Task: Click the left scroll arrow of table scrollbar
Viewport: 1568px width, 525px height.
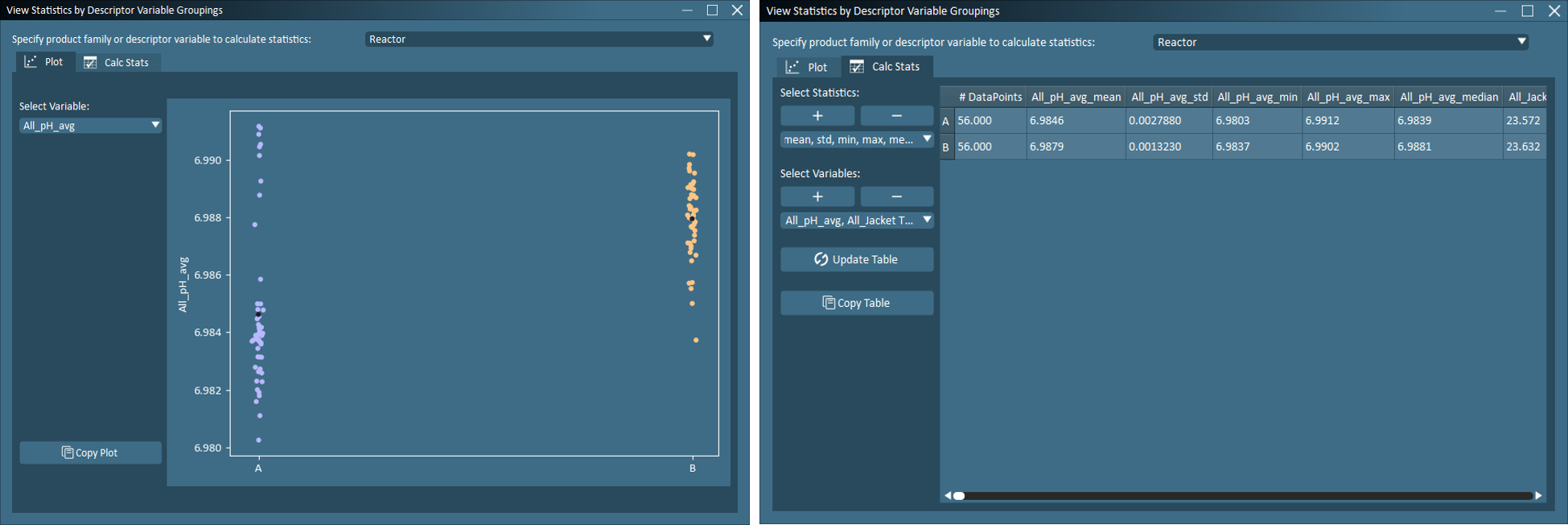Action: 947,495
